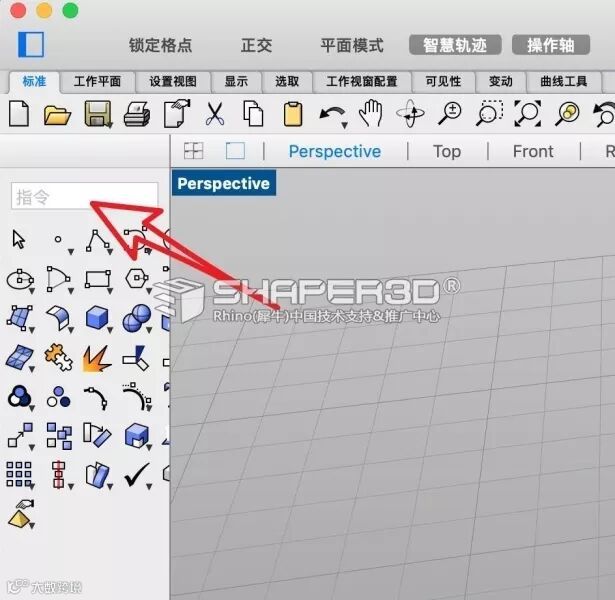Select the Join puzzle tool

pyautogui.click(x=58, y=357)
